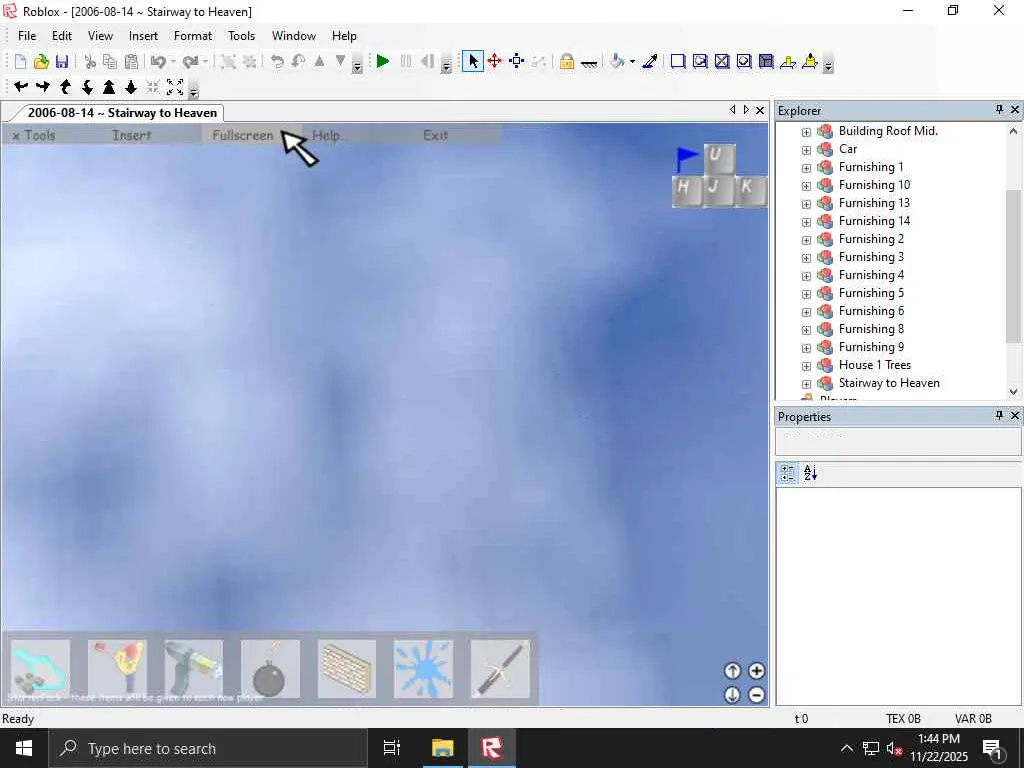The height and width of the screenshot is (768, 1024).
Task: Open a place with the Open folder icon
Action: 41,61
